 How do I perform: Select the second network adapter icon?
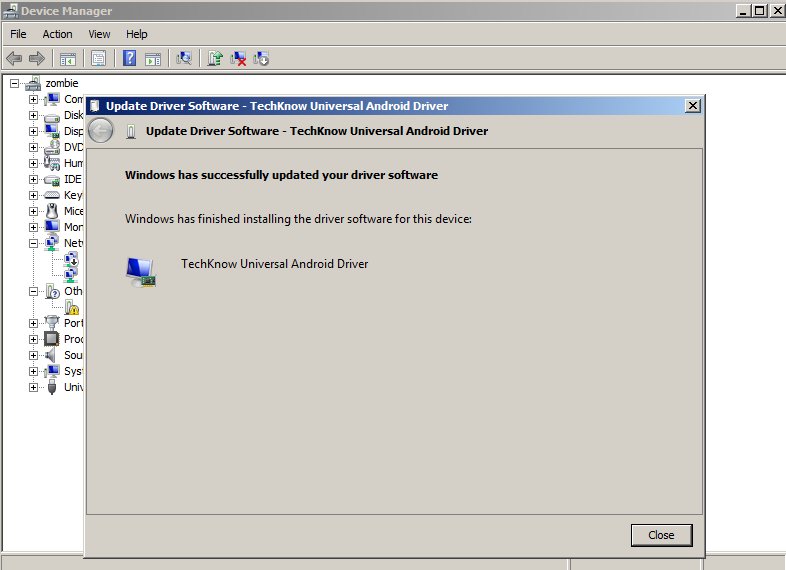click(71, 275)
